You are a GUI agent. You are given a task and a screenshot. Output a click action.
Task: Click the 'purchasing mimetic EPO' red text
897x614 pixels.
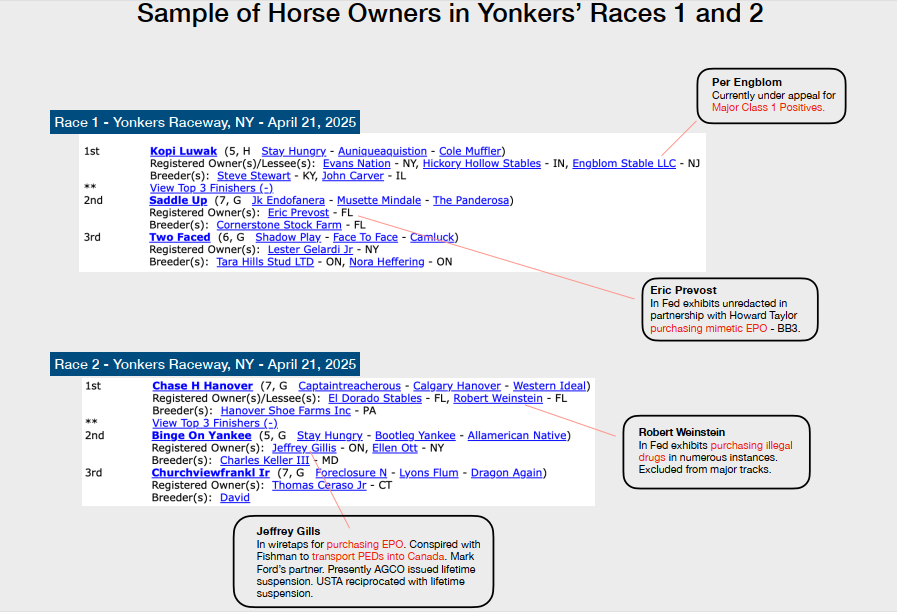click(708, 328)
